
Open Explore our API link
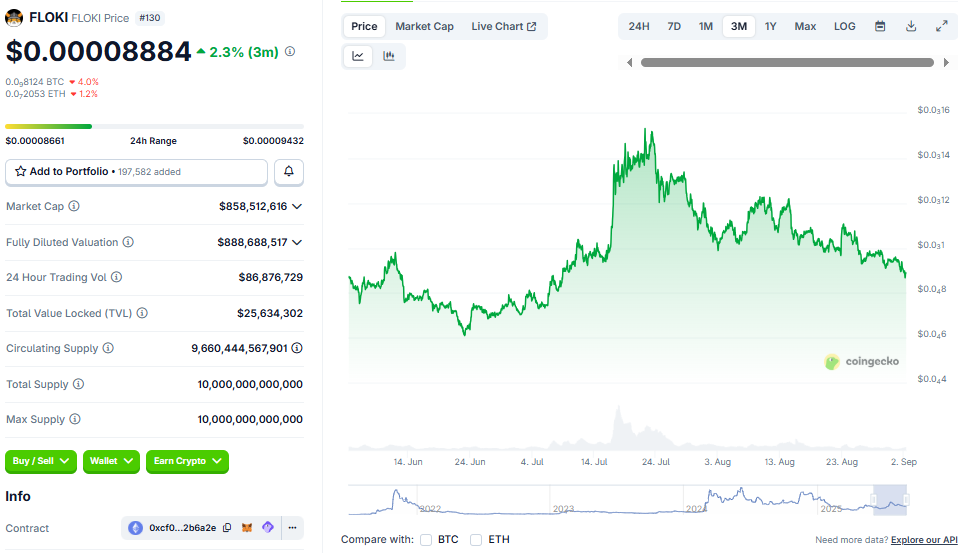pyautogui.click(x=924, y=540)
